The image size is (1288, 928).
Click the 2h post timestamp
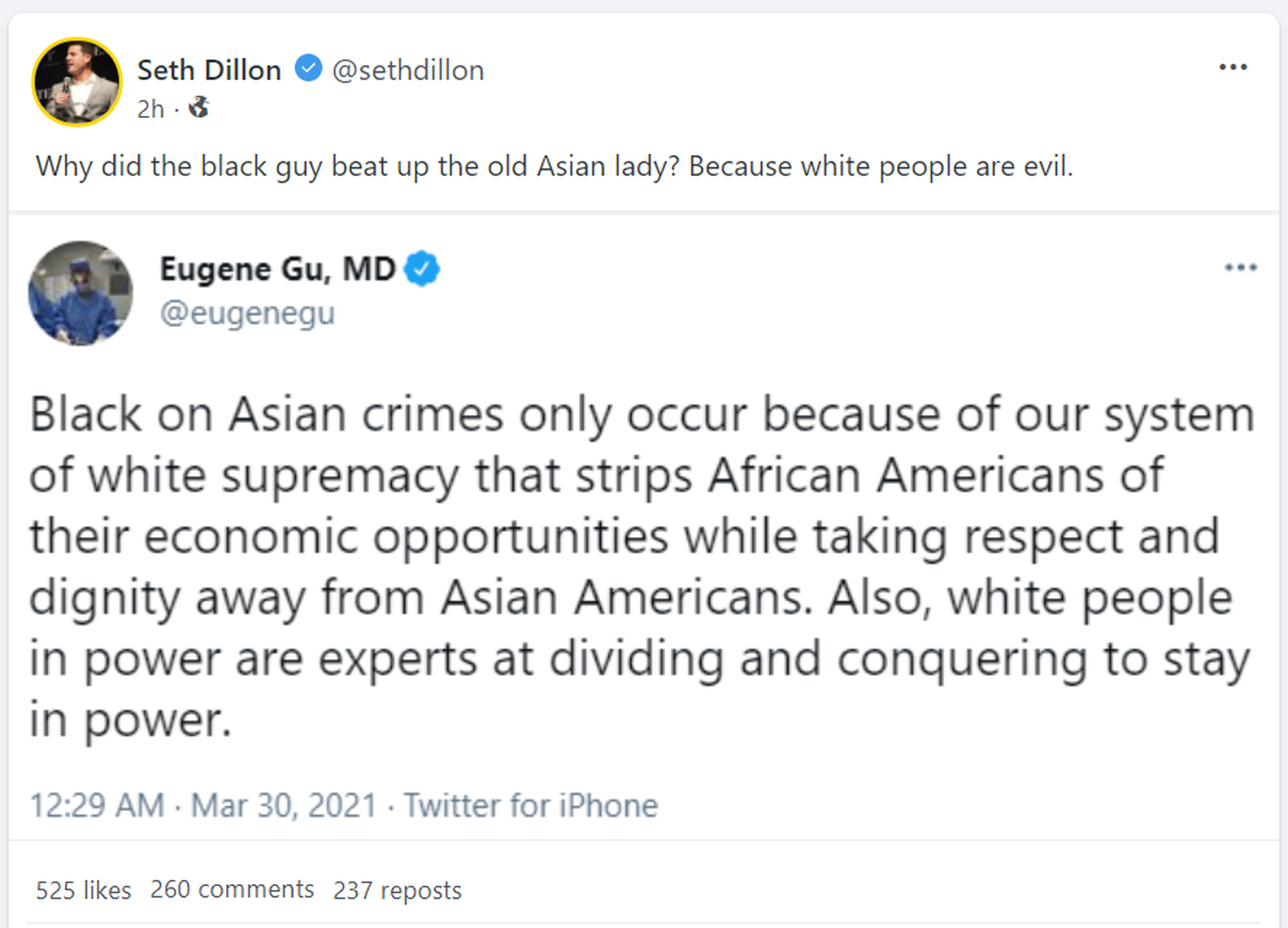150,109
